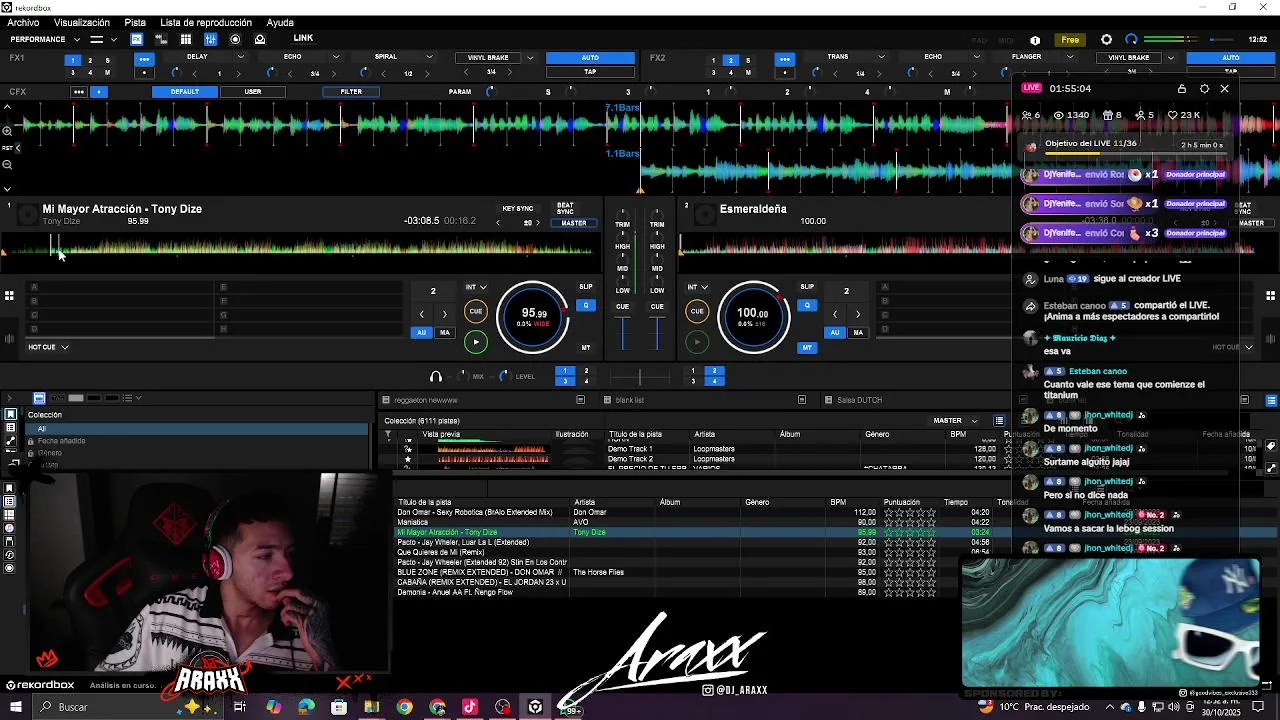Select CFX USER bank
Screen dimensions: 1280x720
(x=253, y=92)
